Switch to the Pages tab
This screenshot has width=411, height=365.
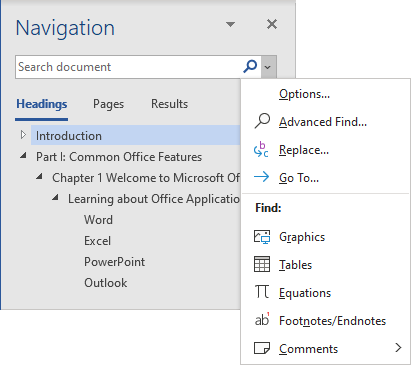click(108, 104)
